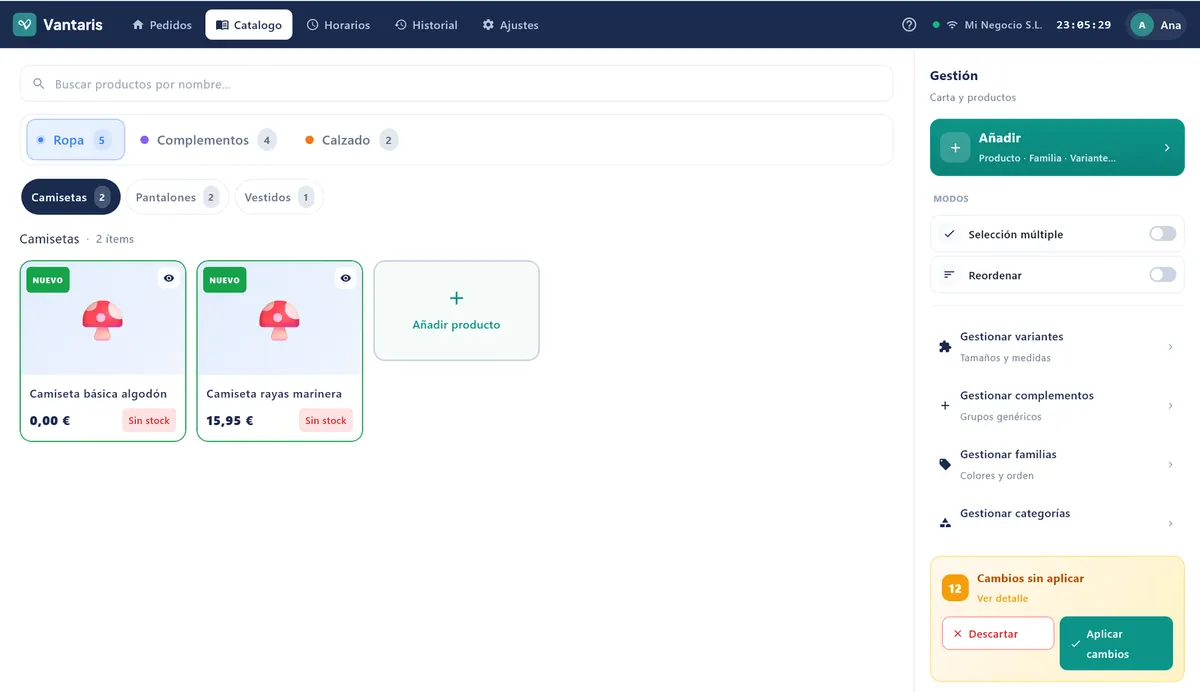This screenshot has width=1200, height=692.
Task: Click the plus icon beside Gestionar complementos
Action: 945,406
